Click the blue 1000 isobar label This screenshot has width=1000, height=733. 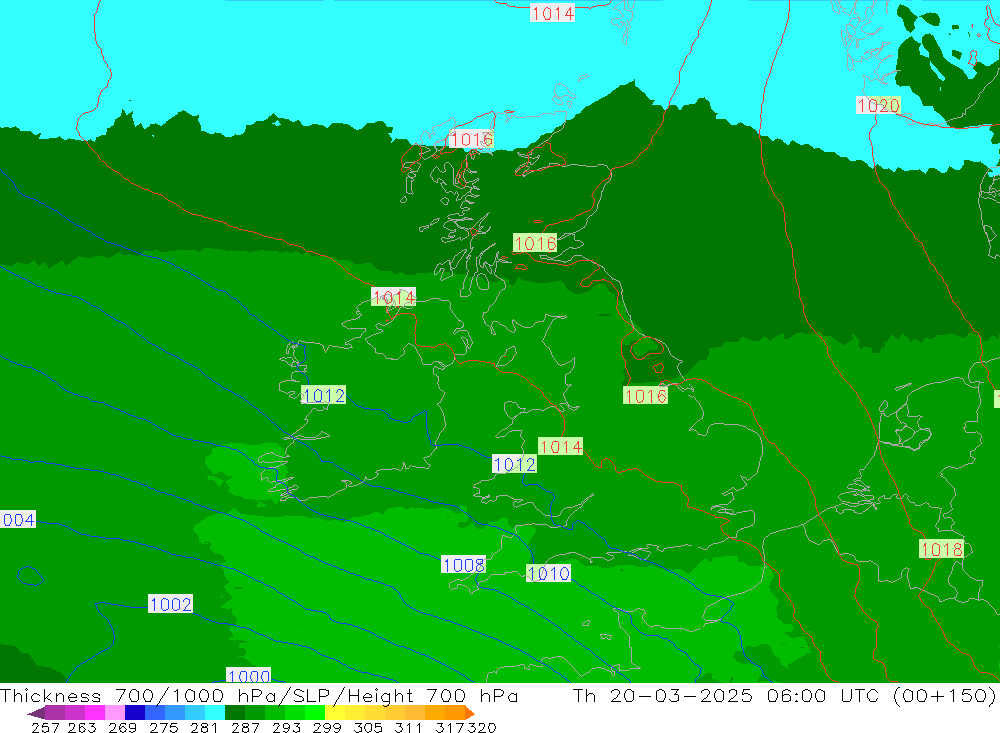click(x=249, y=676)
